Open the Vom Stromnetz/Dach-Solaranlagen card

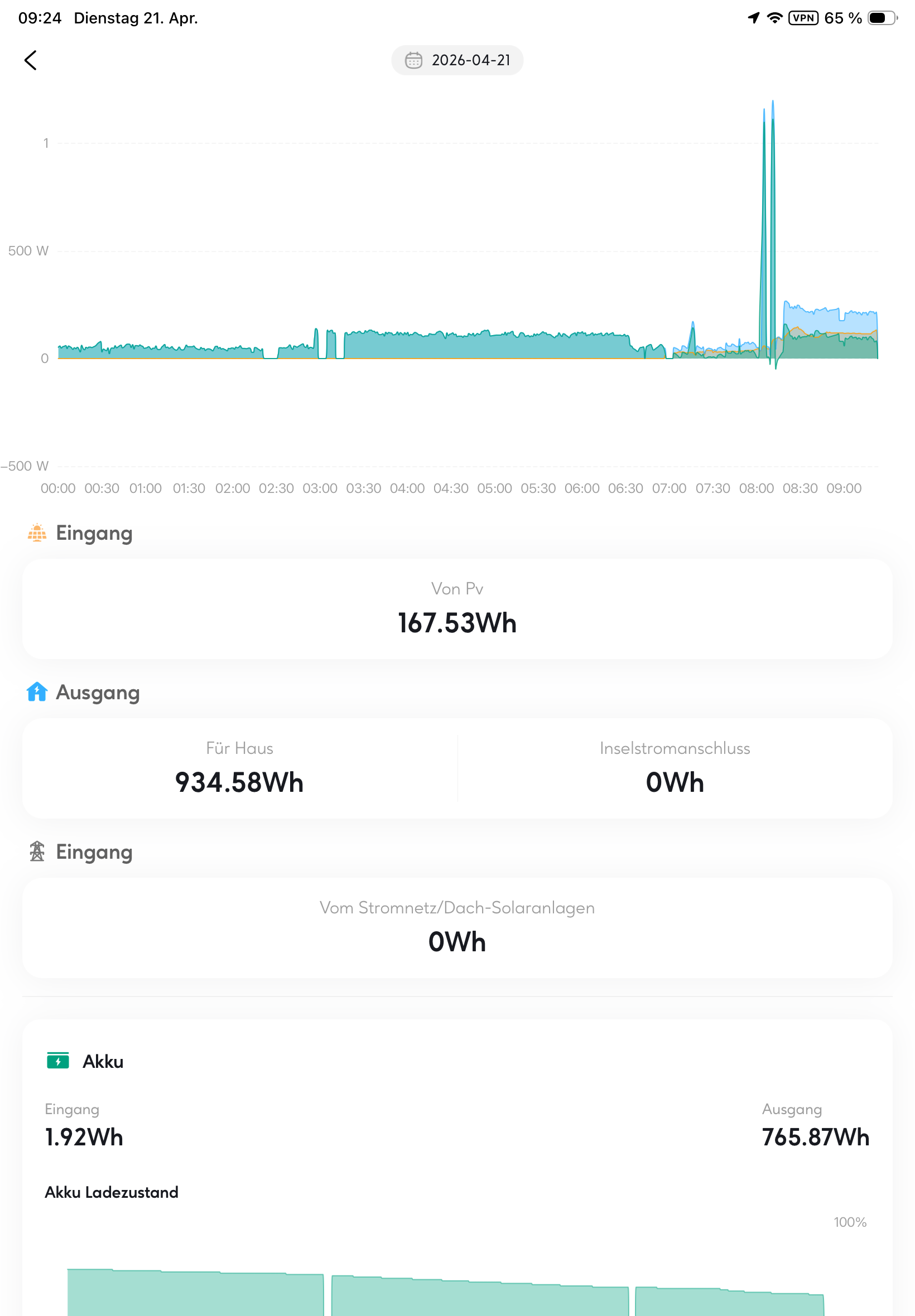(x=457, y=927)
